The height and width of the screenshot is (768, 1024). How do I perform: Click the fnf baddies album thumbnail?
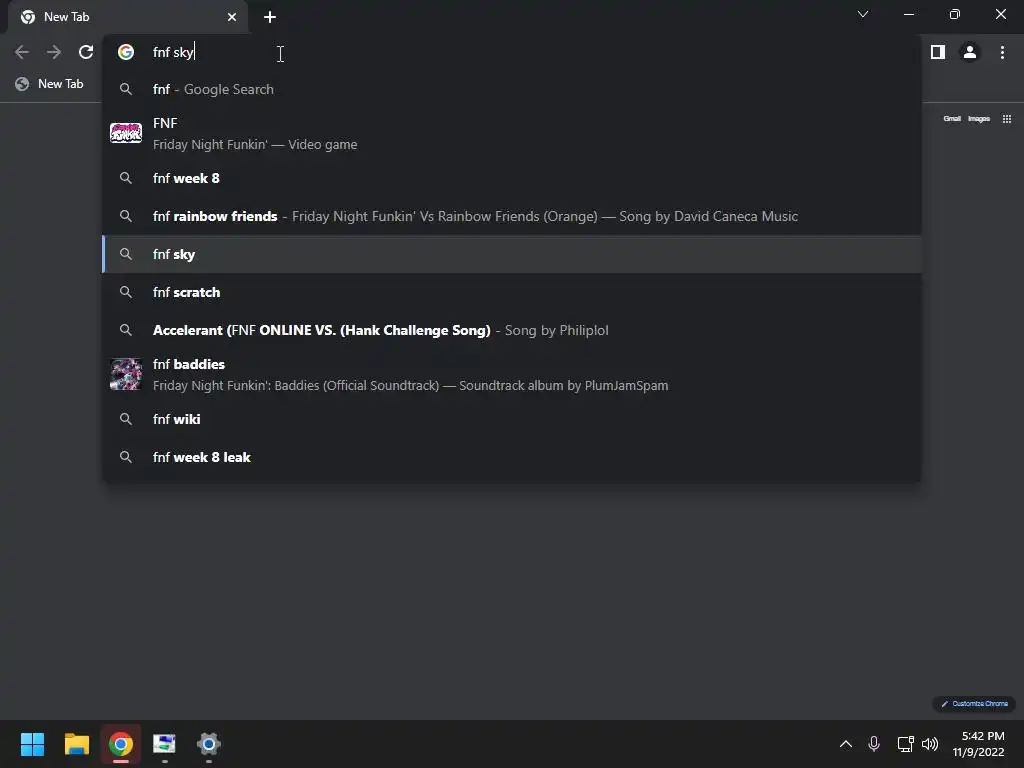tap(126, 374)
